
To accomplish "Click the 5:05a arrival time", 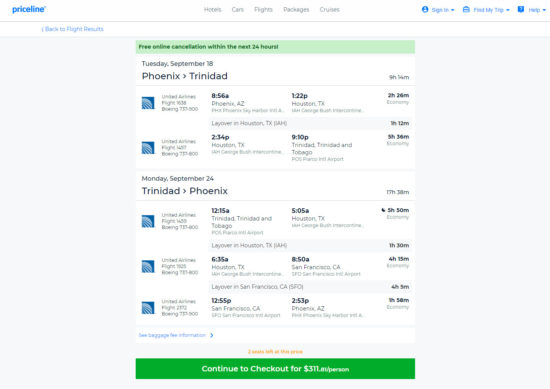I will click(x=300, y=211).
